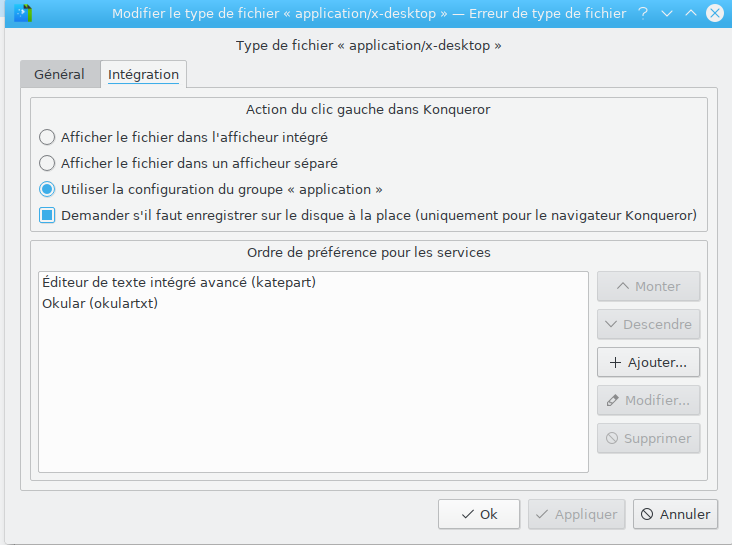Cancel the dialog with Annuler
This screenshot has width=732, height=545.
coord(675,514)
